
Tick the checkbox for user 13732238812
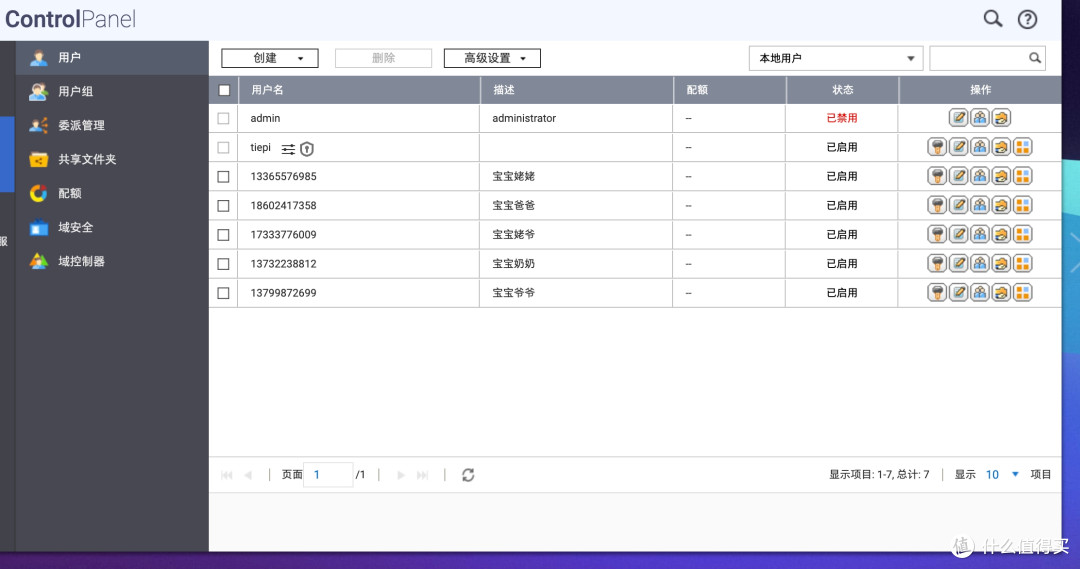click(x=223, y=264)
